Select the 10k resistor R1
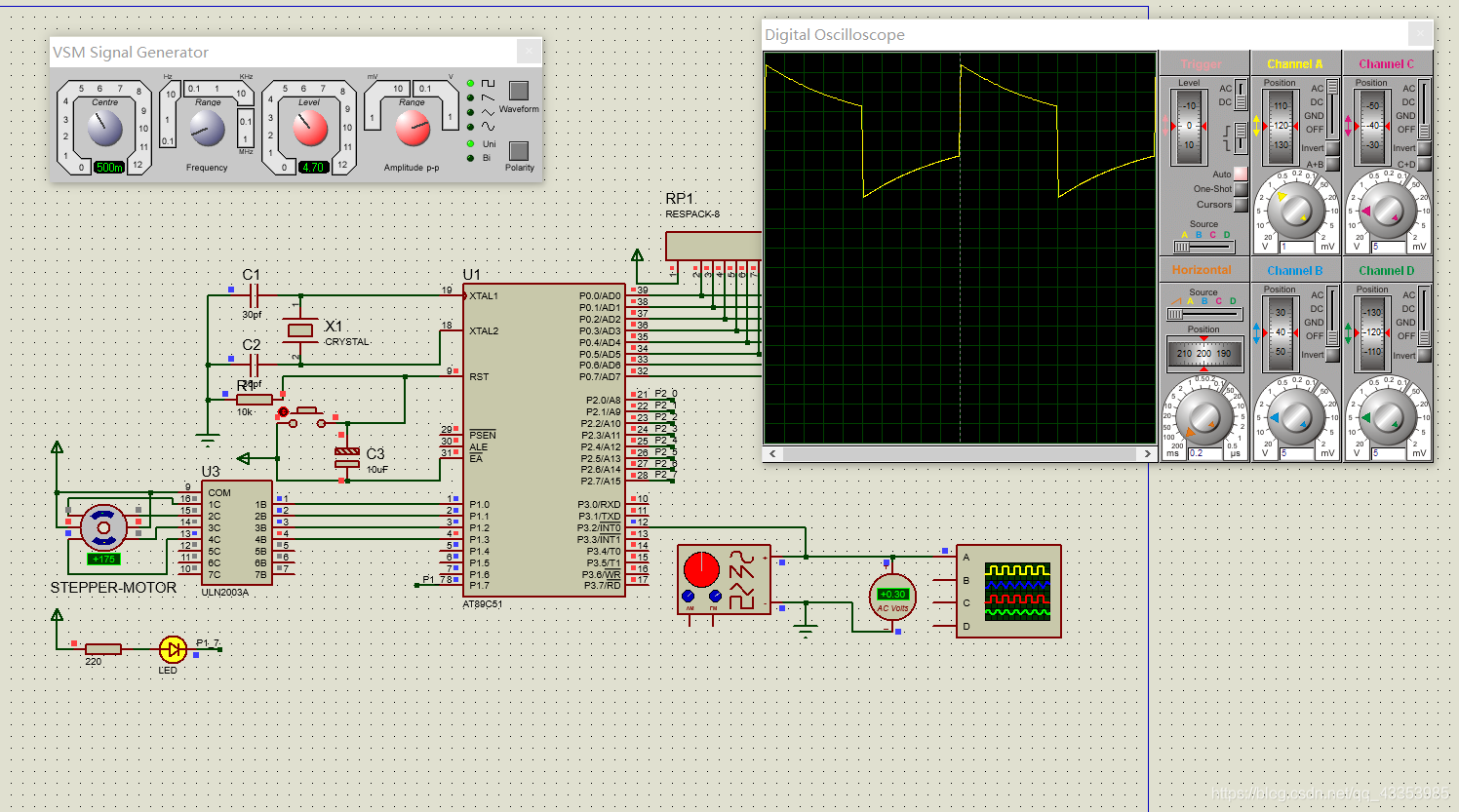The width and height of the screenshot is (1459, 812). point(255,400)
